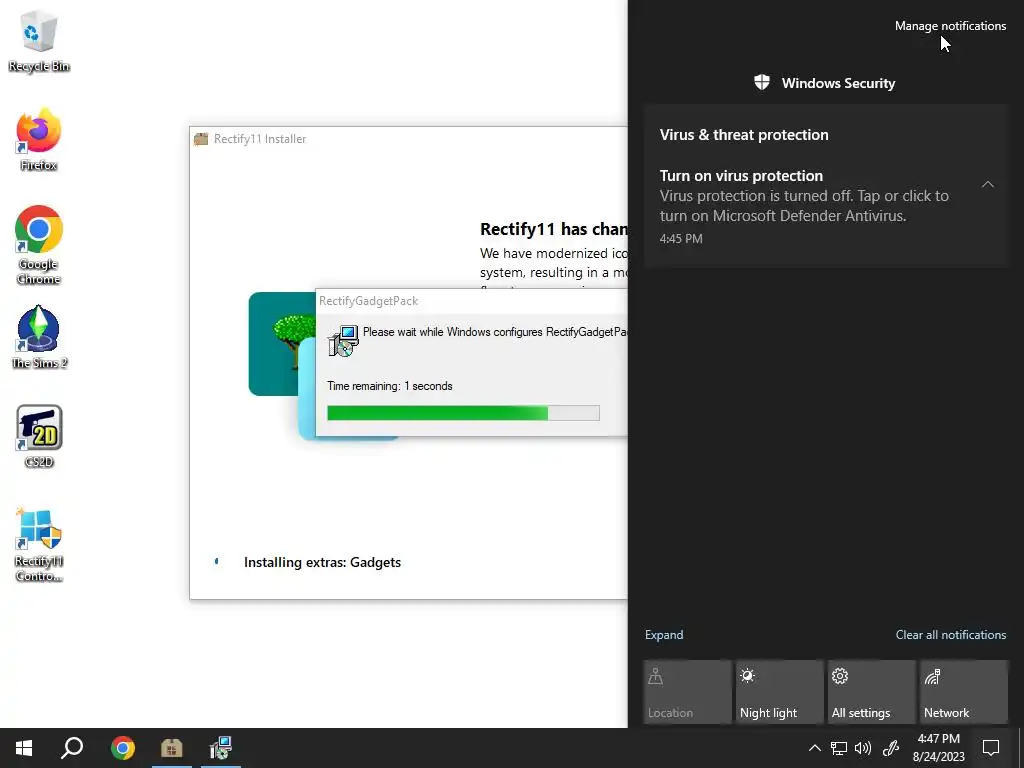The image size is (1024, 768).
Task: Select the CS2D desktop shortcut
Action: point(39,436)
